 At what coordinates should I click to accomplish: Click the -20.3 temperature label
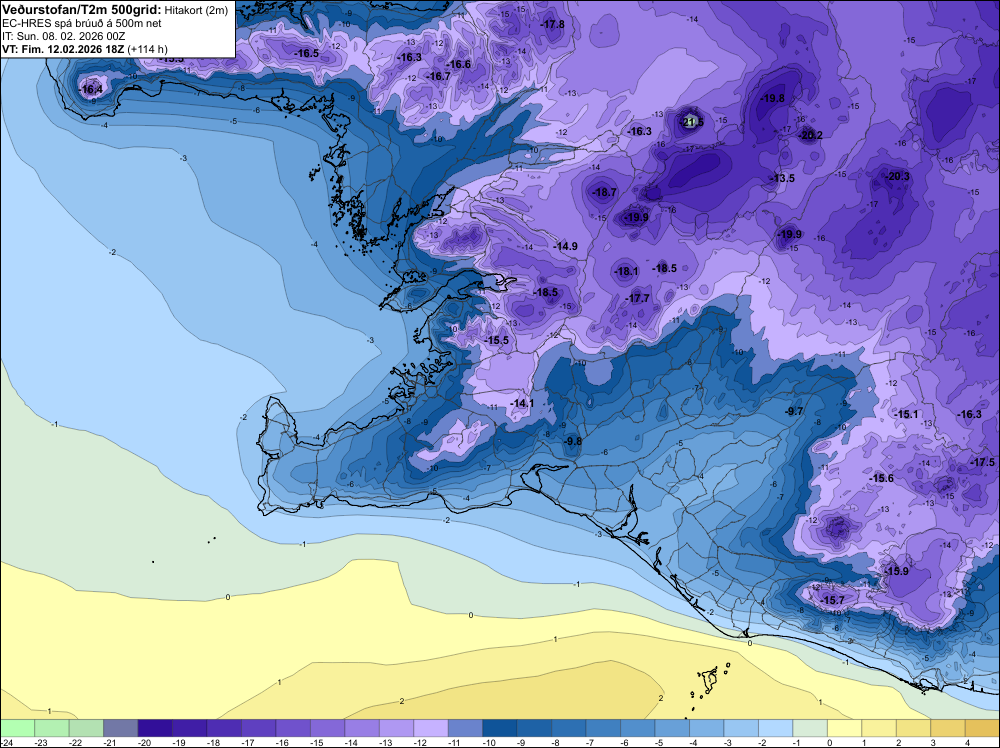click(898, 177)
